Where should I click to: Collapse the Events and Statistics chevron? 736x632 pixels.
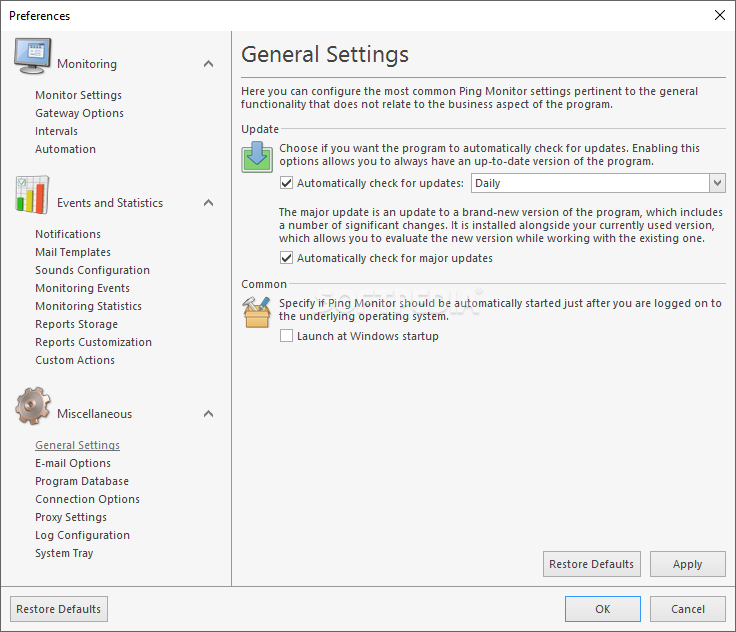click(x=208, y=203)
